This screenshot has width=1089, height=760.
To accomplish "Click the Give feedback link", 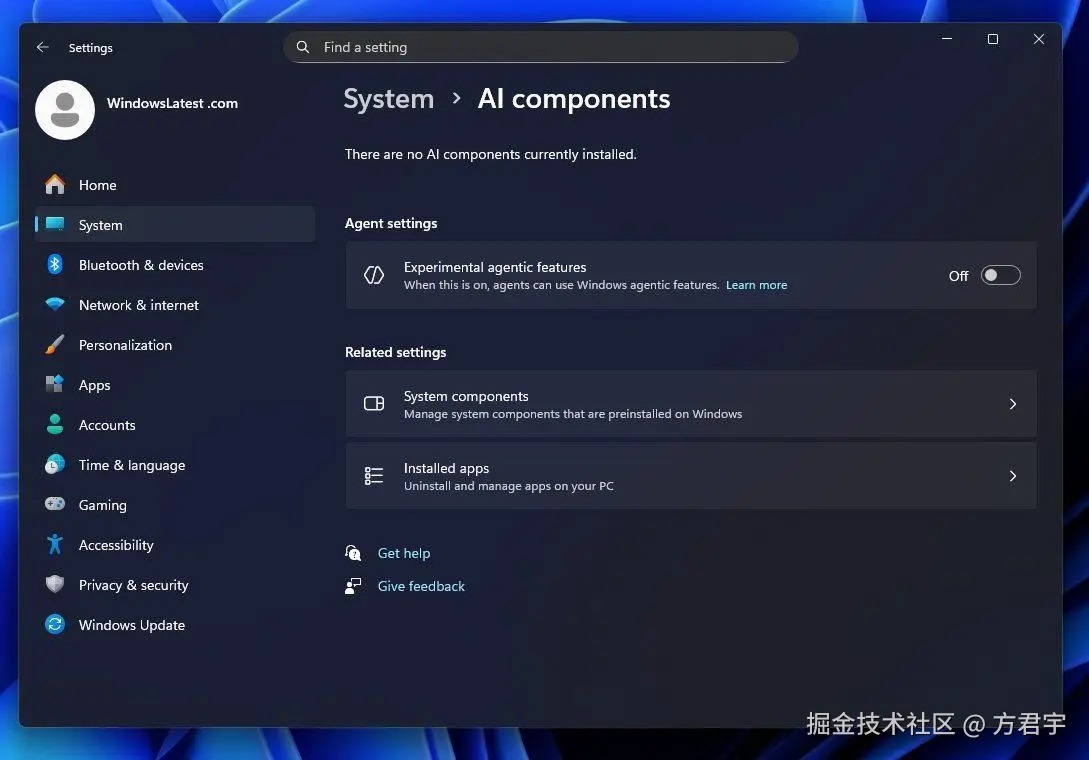I will click(421, 586).
